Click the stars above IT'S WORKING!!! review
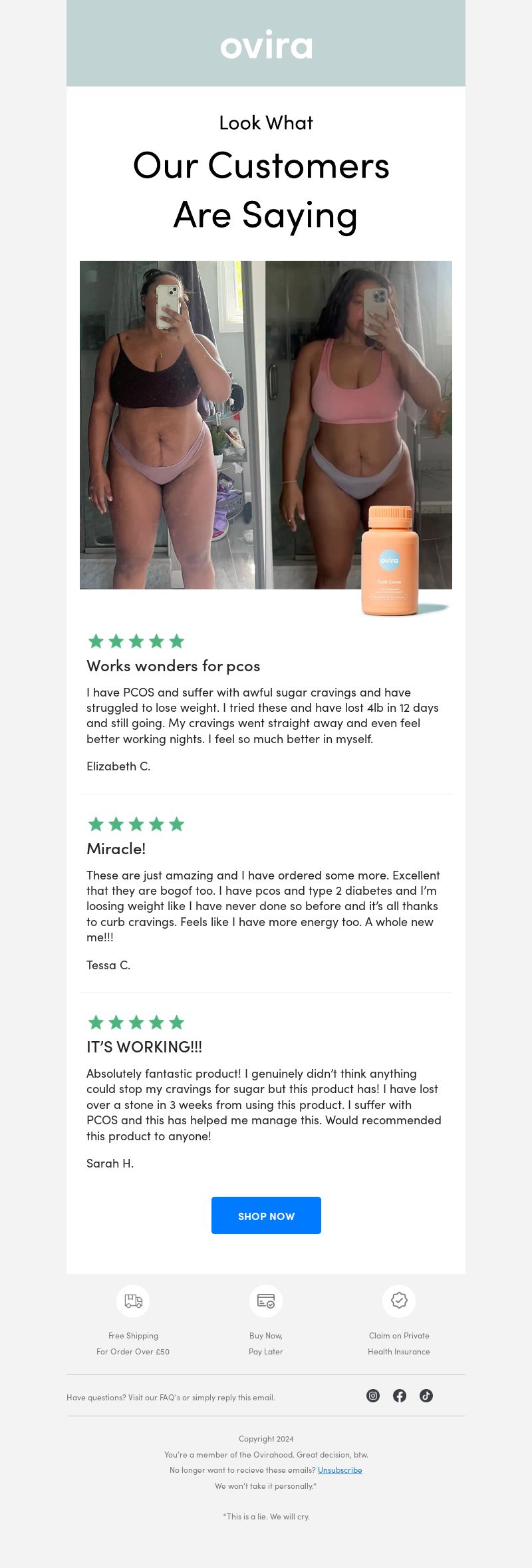 pyautogui.click(x=136, y=1022)
